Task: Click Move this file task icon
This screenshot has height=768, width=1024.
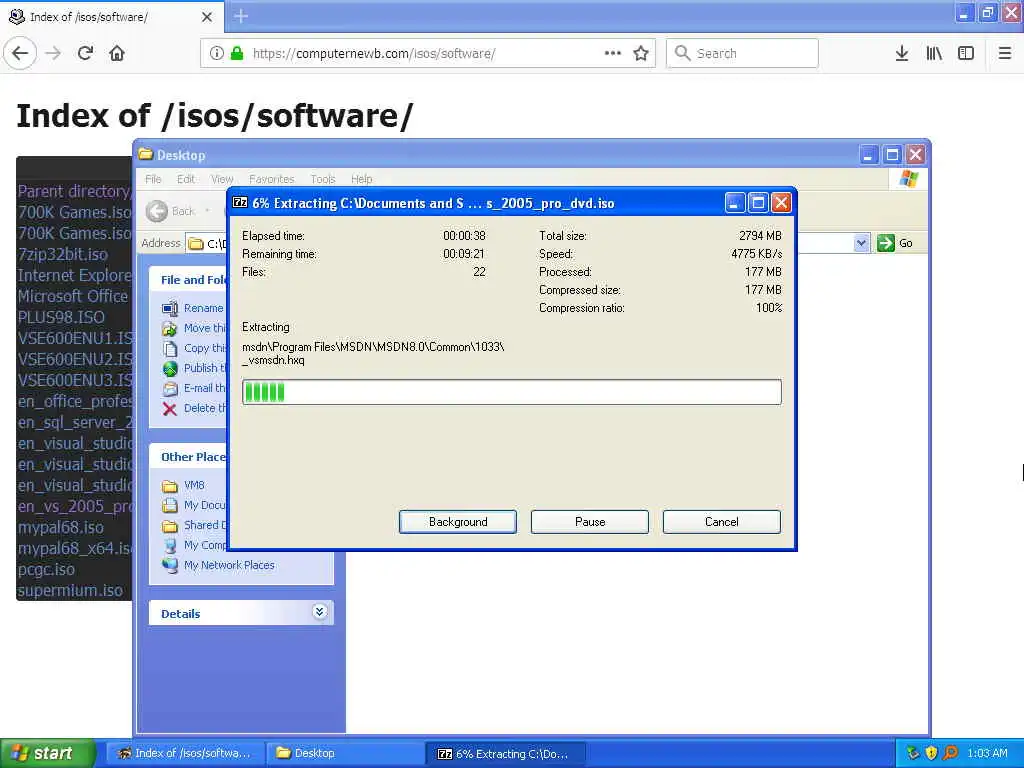Action: click(170, 328)
